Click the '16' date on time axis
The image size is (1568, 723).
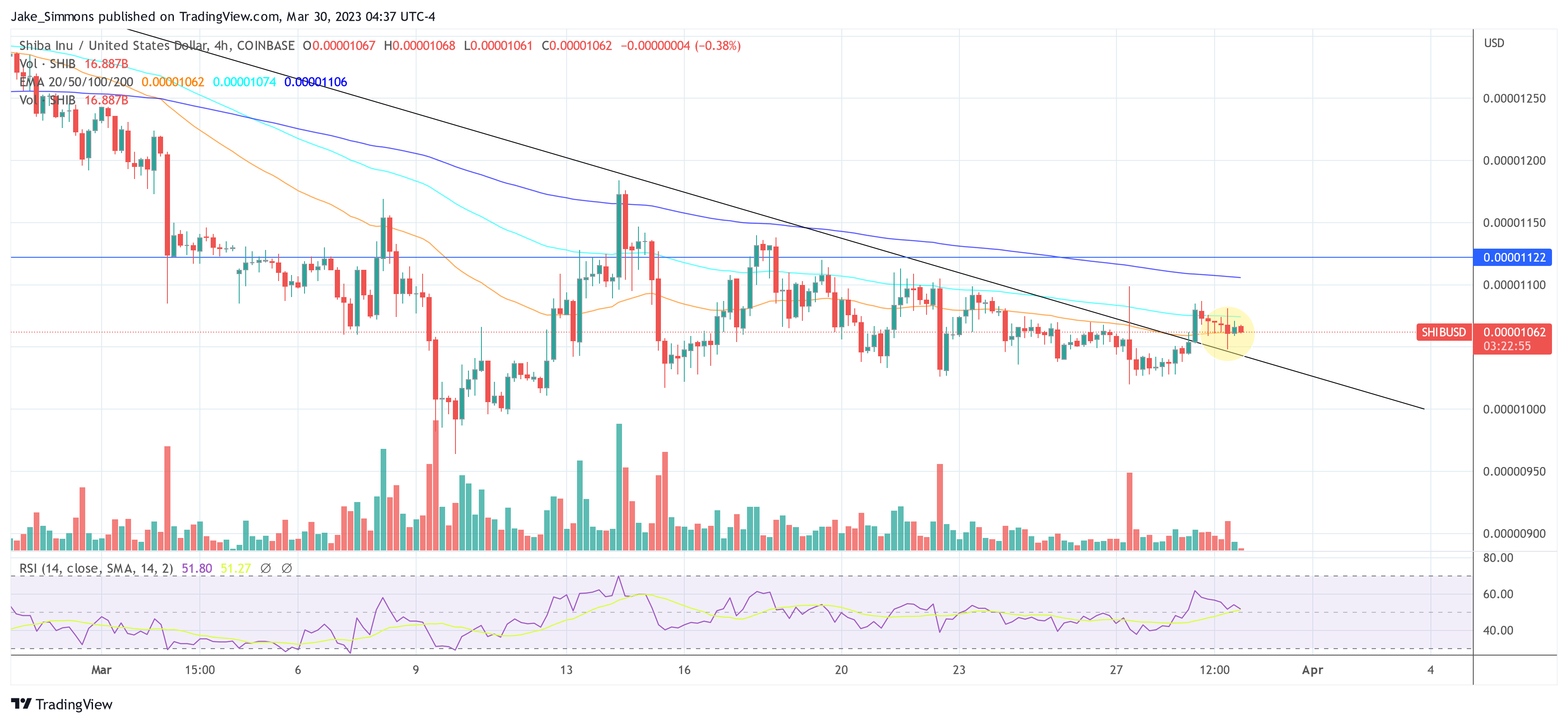pos(684,670)
